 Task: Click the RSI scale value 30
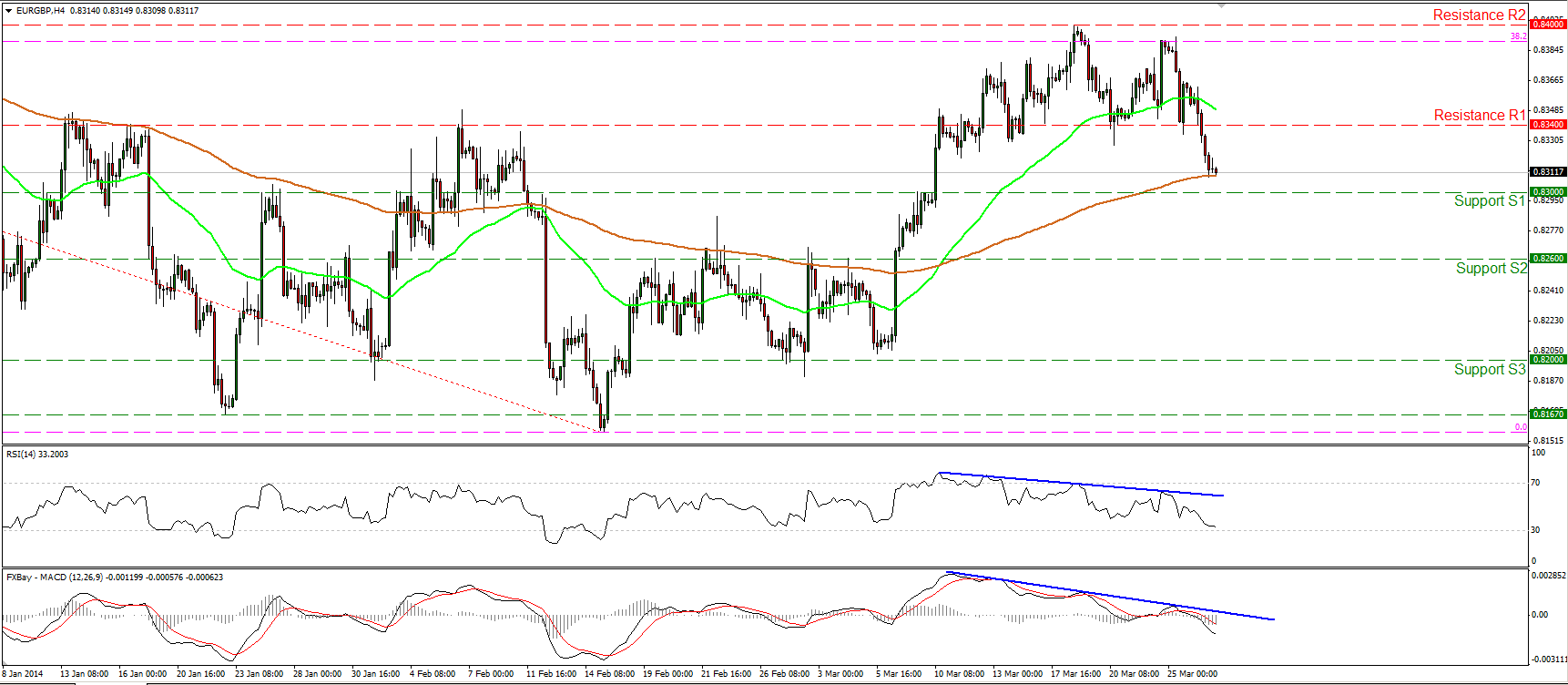pyautogui.click(x=1536, y=530)
